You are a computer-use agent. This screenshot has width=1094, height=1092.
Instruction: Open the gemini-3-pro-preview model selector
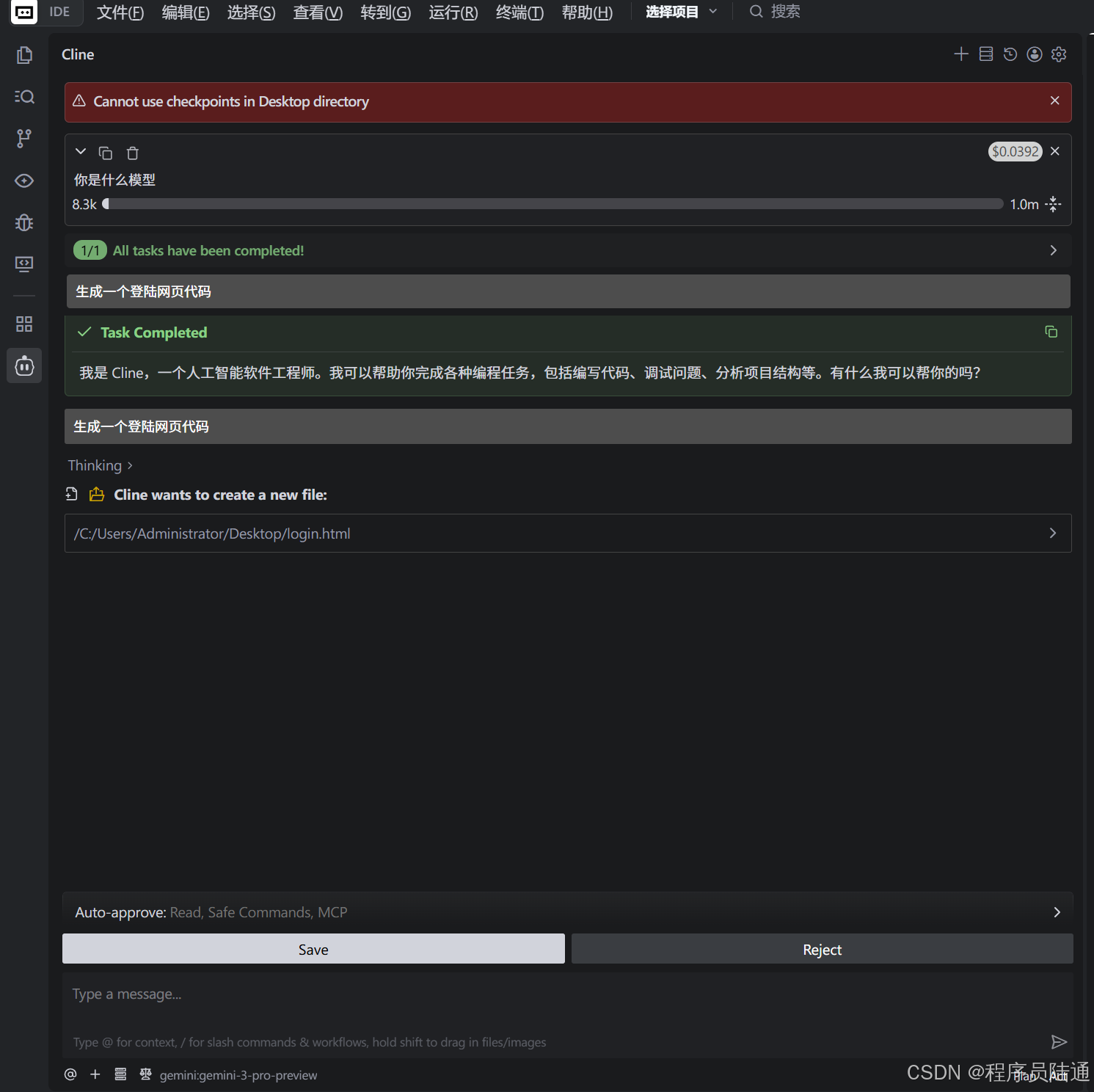click(238, 1075)
